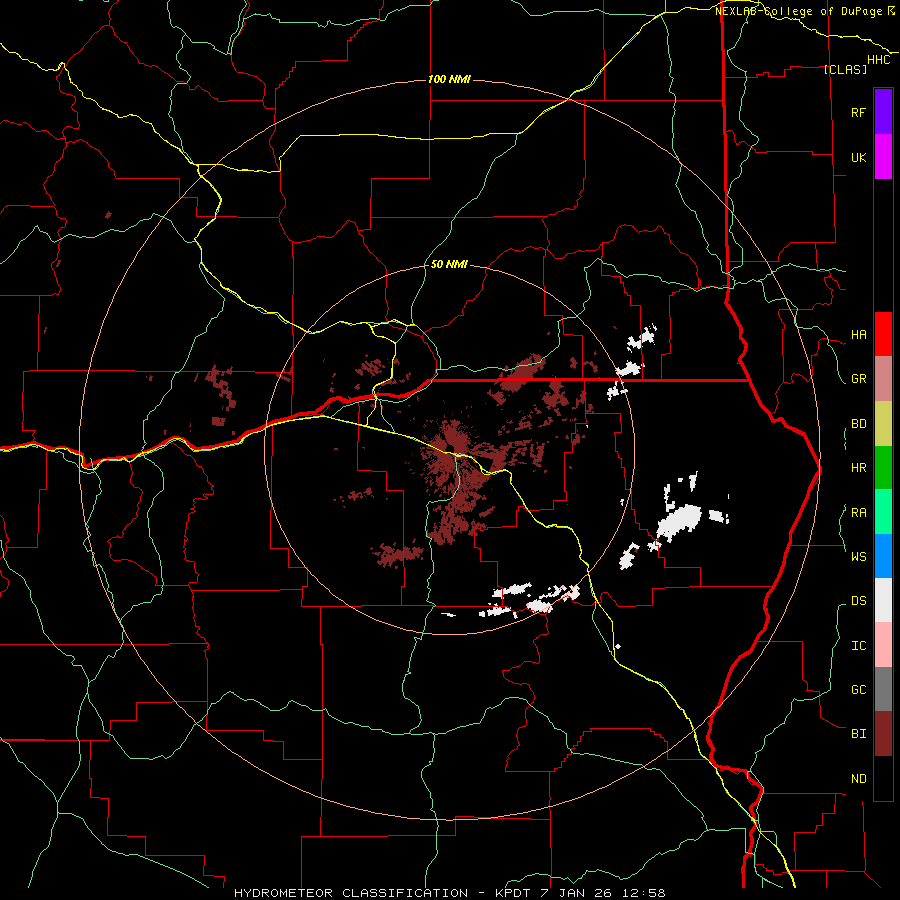900x900 pixels.
Task: Click the WS blue legend swatch
Action: point(883,556)
